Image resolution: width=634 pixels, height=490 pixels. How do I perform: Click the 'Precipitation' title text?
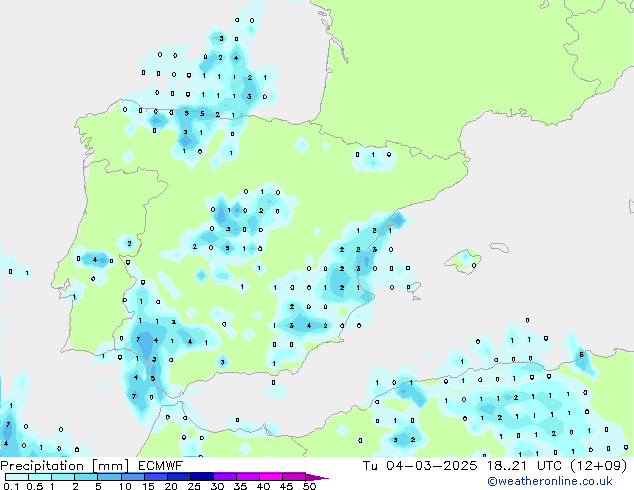click(42, 466)
